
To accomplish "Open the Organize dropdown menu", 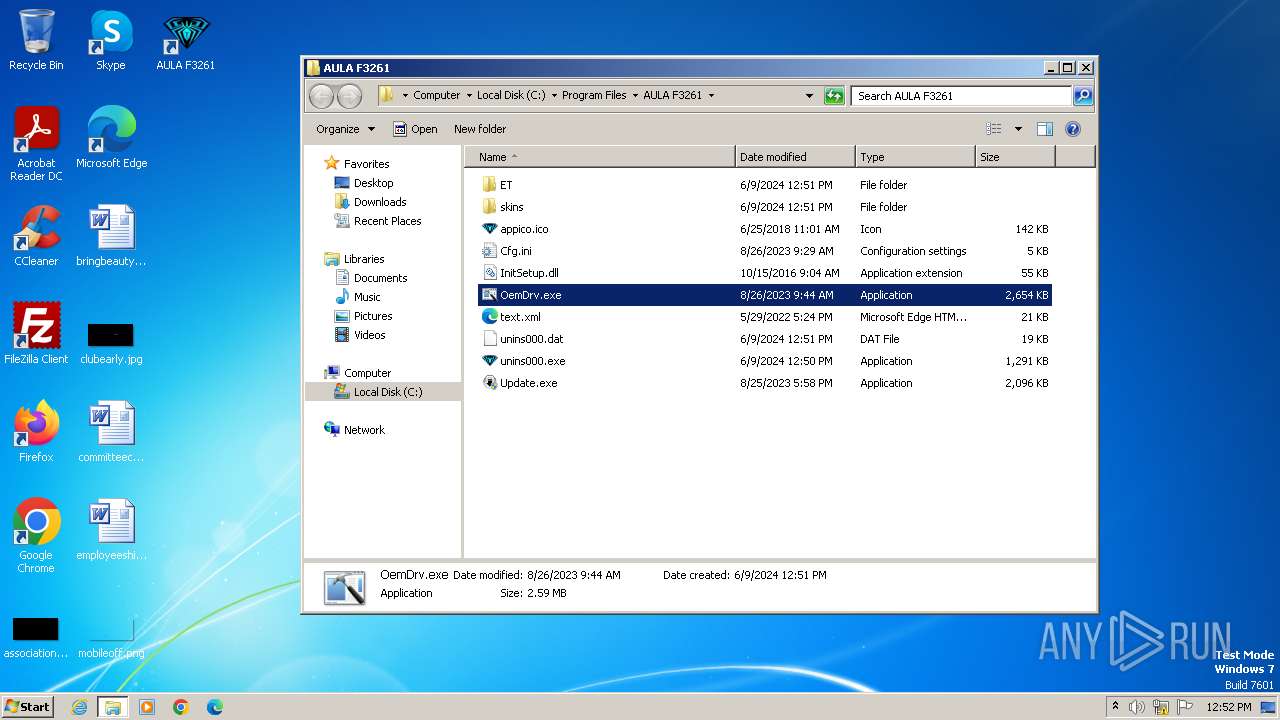I will [x=345, y=129].
